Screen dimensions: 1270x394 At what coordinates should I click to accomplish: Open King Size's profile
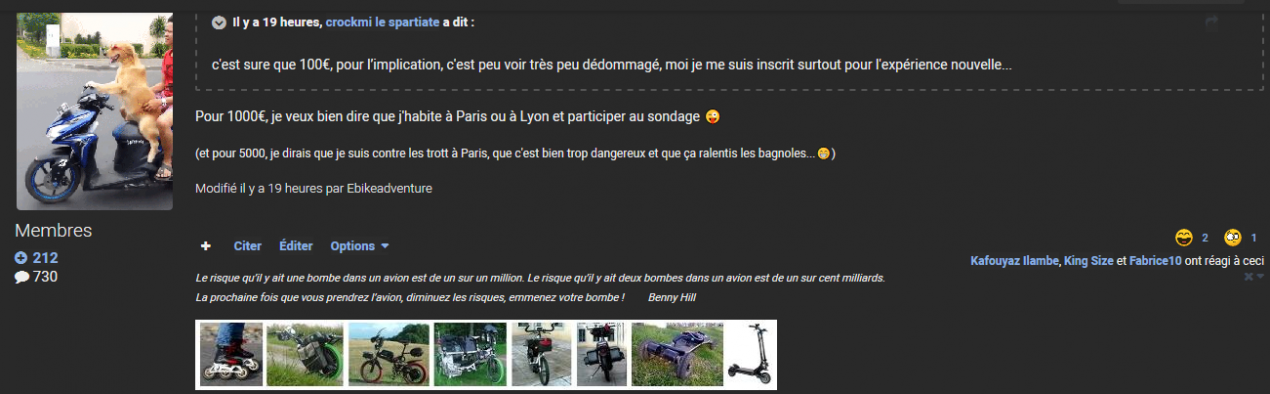1088,260
